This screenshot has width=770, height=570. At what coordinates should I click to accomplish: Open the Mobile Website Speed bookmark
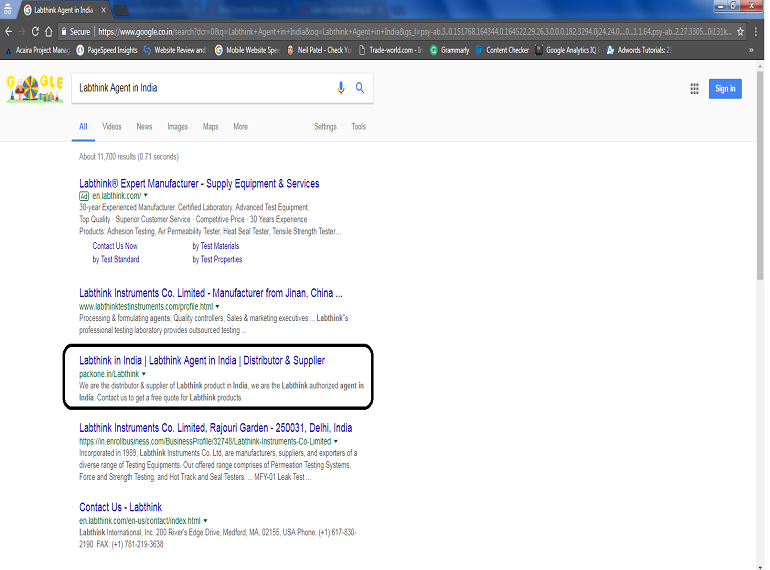[248, 50]
